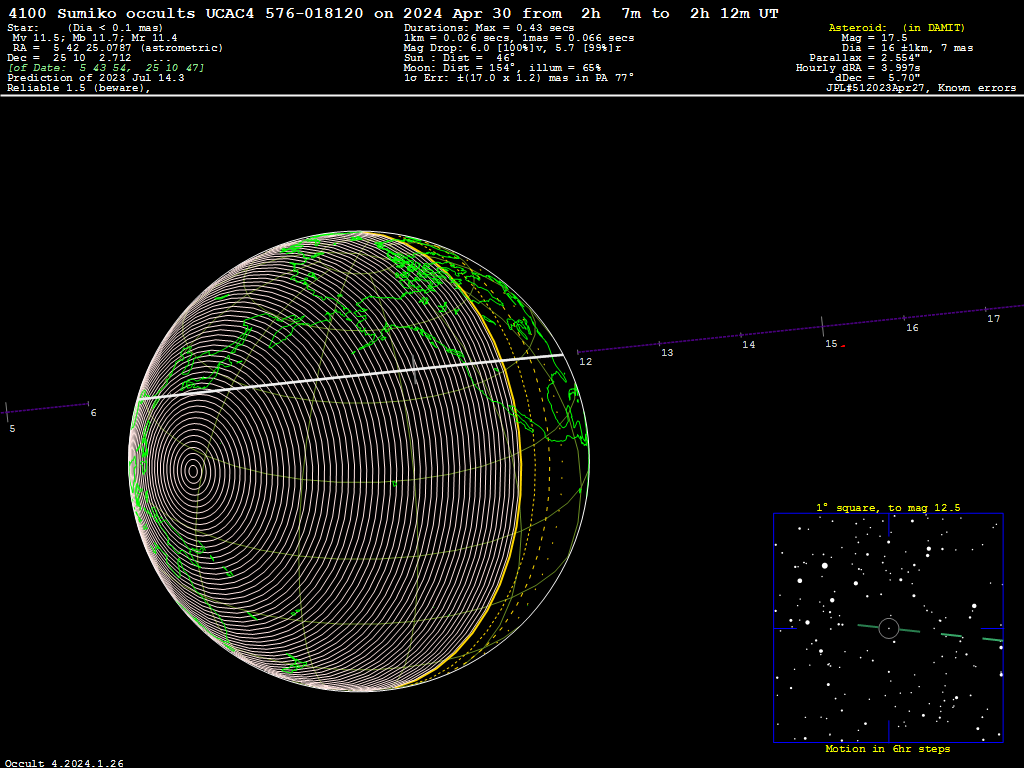Select the "1σ Err: ±(17.0 x 1.2) mas in PA 77°" line
The image size is (1024, 768).
pyautogui.click(x=519, y=78)
